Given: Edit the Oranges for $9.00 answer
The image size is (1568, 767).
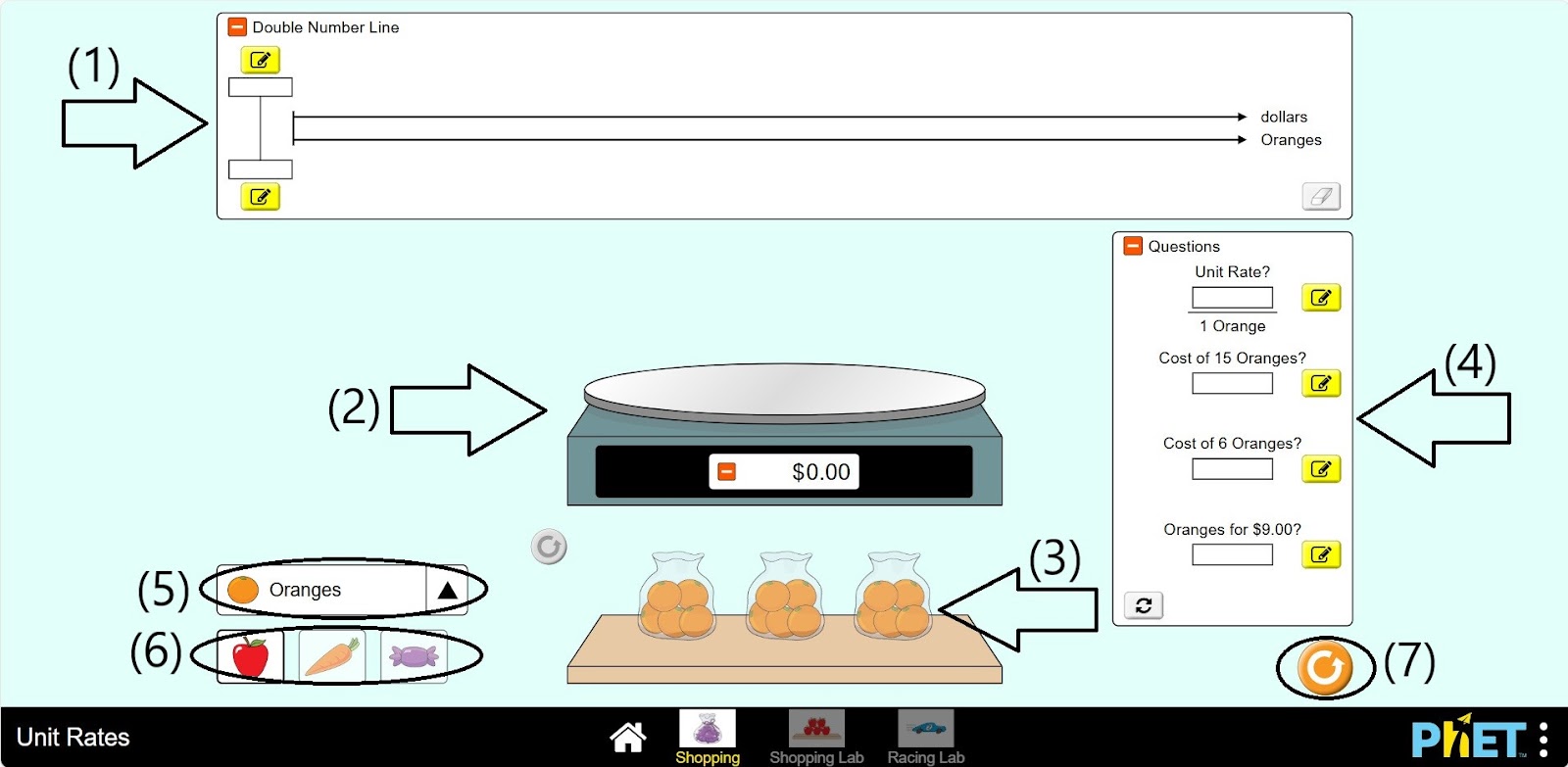Looking at the screenshot, I should click(1320, 555).
